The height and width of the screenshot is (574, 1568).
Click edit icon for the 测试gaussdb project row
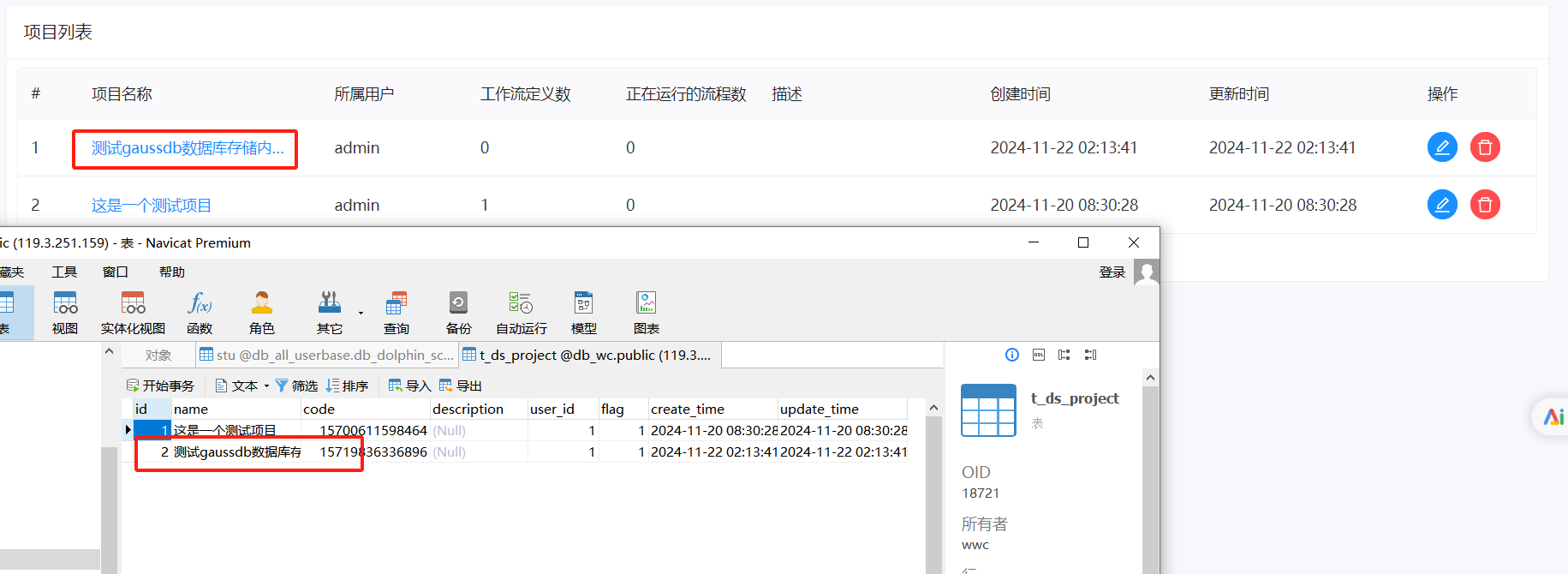[x=1442, y=147]
